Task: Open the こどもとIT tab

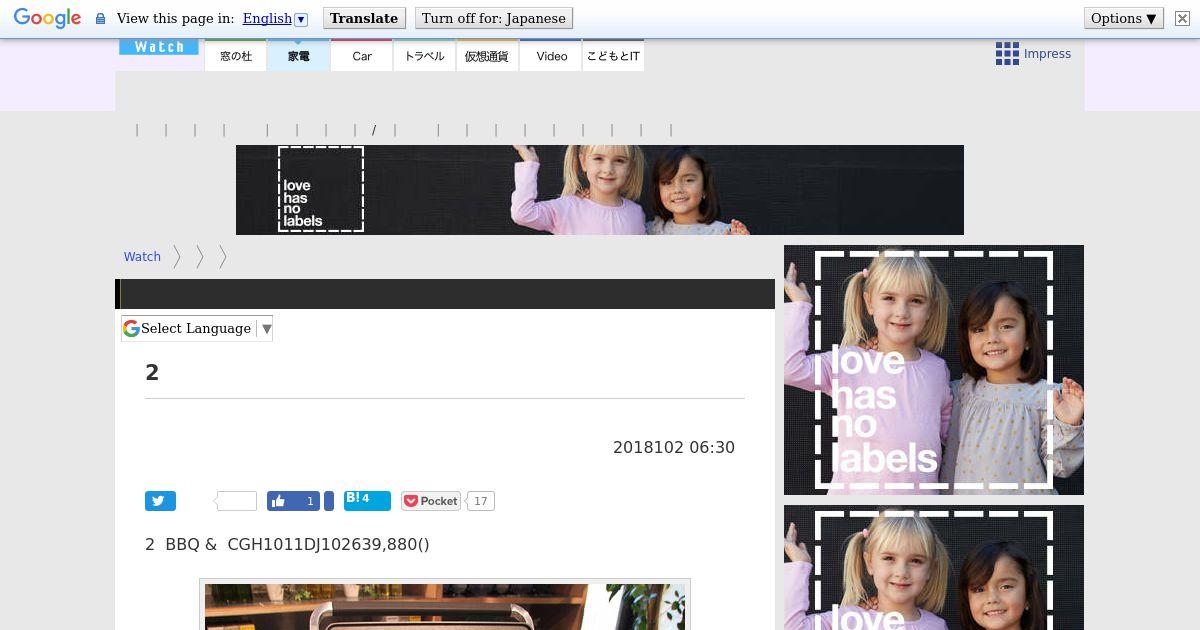Action: (613, 56)
